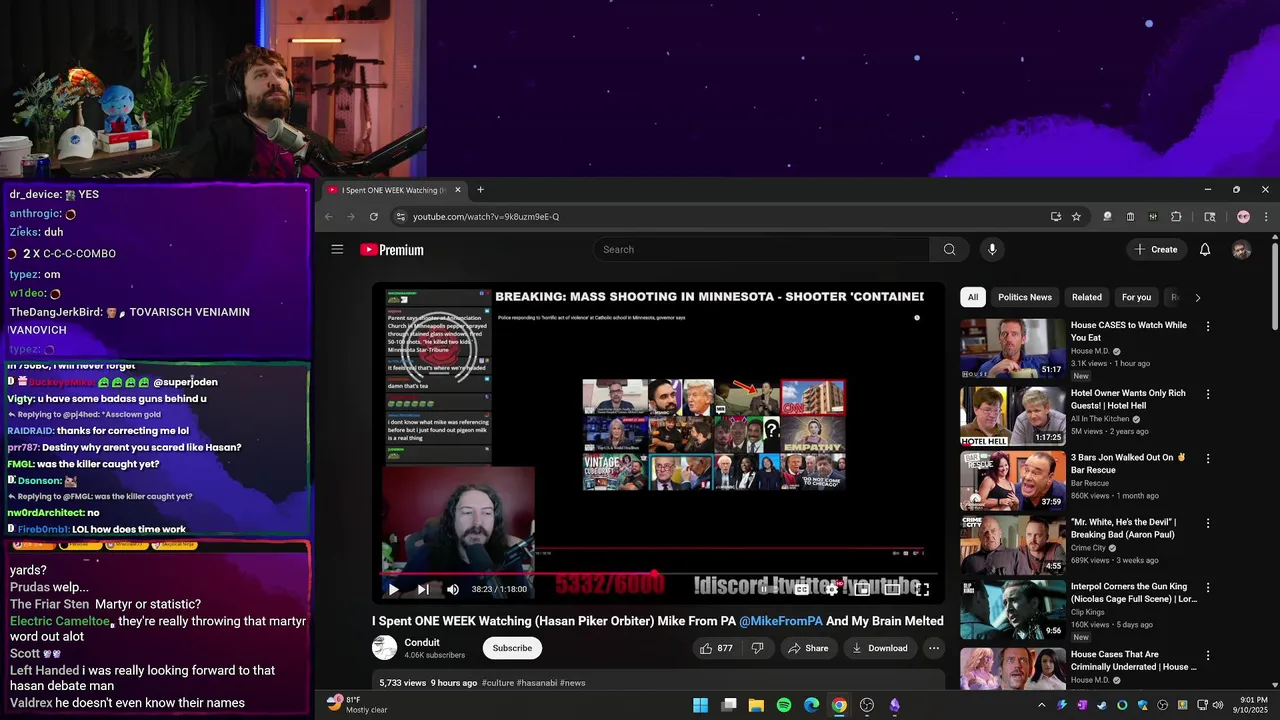Close the I Spent ONE WEEK tab
This screenshot has height=720, width=1280.
pos(458,190)
